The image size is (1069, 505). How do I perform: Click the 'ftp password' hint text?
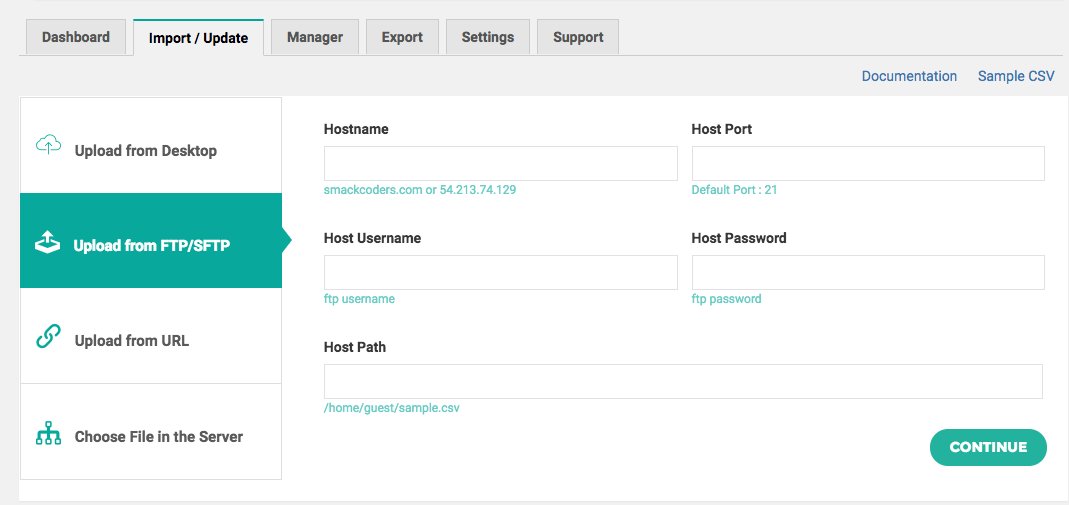(x=726, y=299)
